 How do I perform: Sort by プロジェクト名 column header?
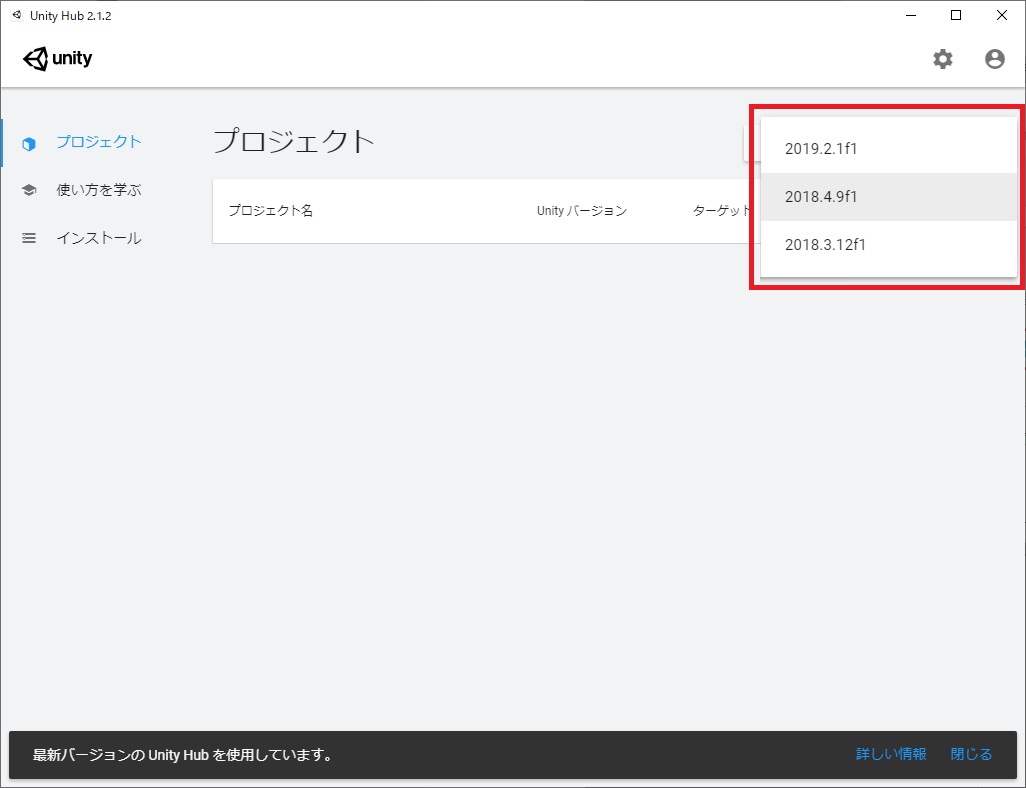click(270, 211)
